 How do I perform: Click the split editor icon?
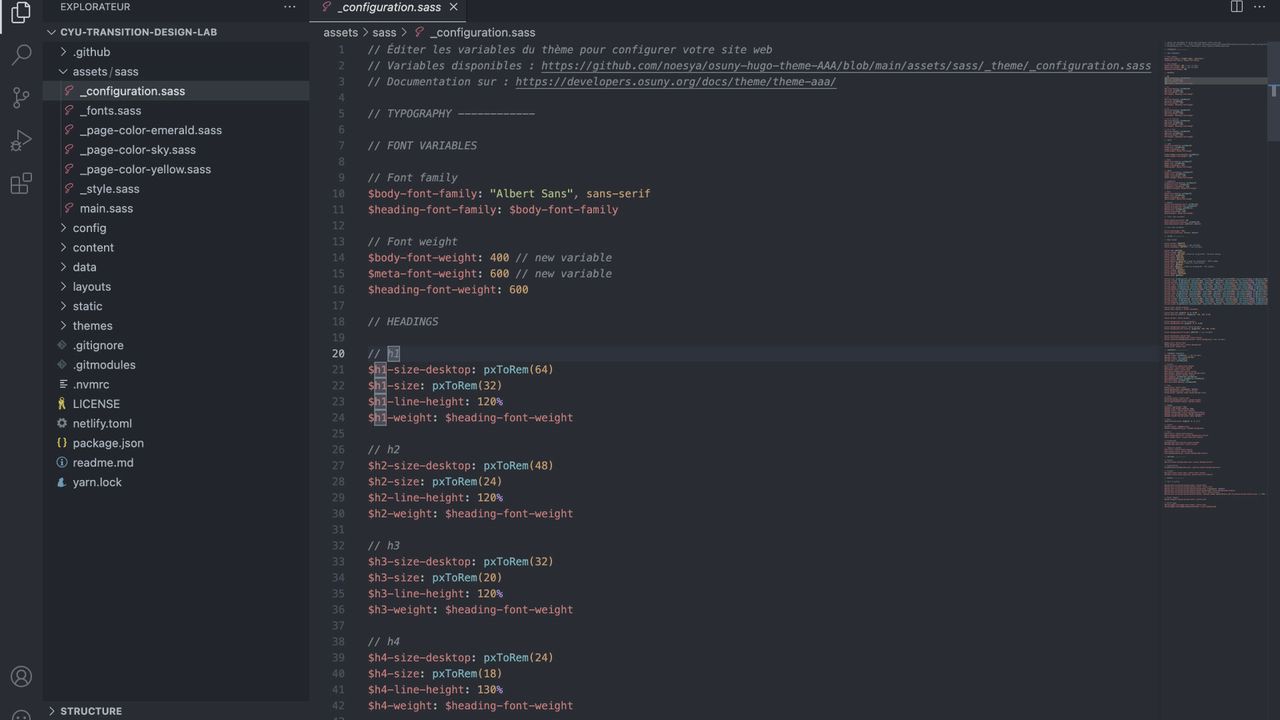(1236, 7)
